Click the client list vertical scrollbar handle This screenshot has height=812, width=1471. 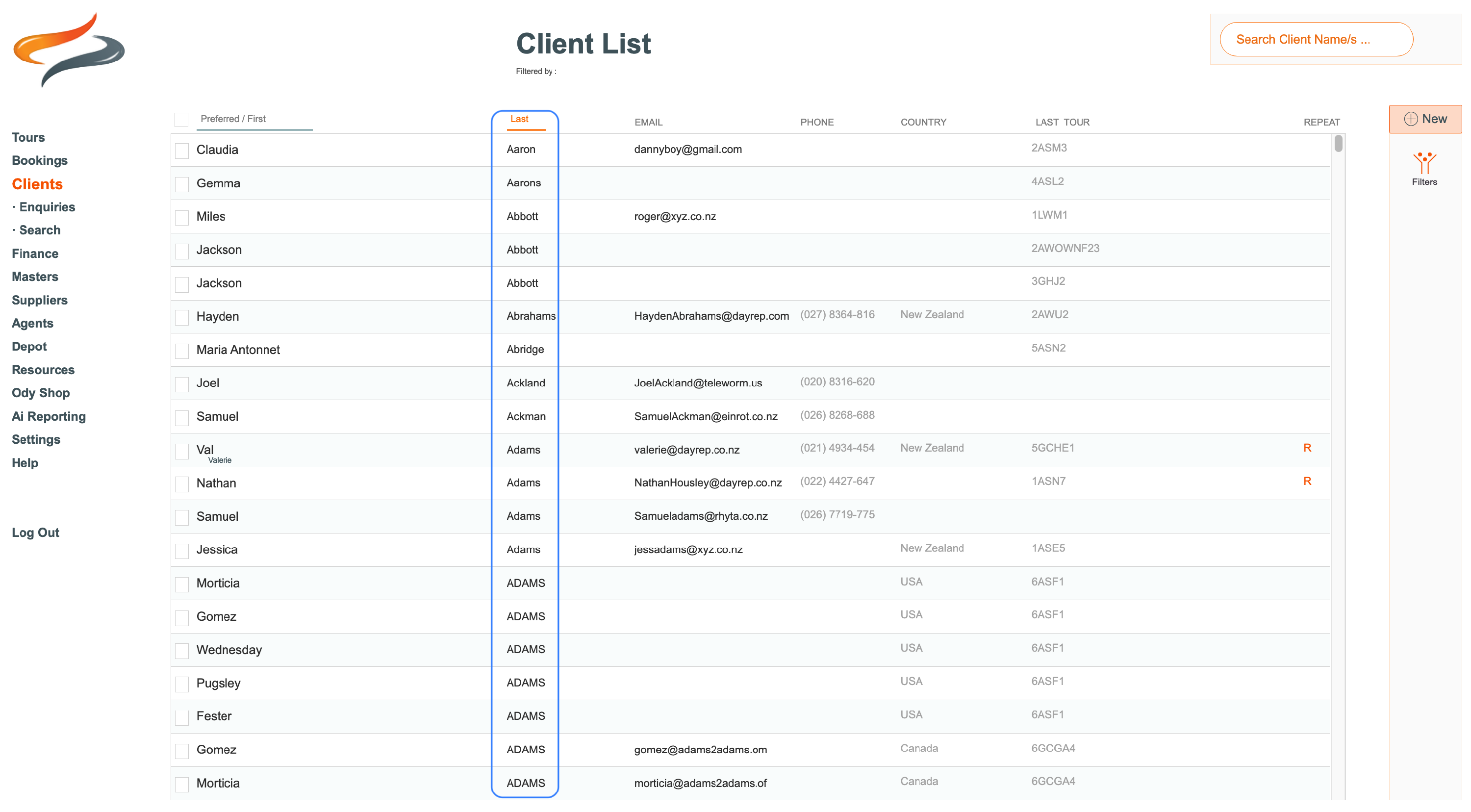(1338, 144)
